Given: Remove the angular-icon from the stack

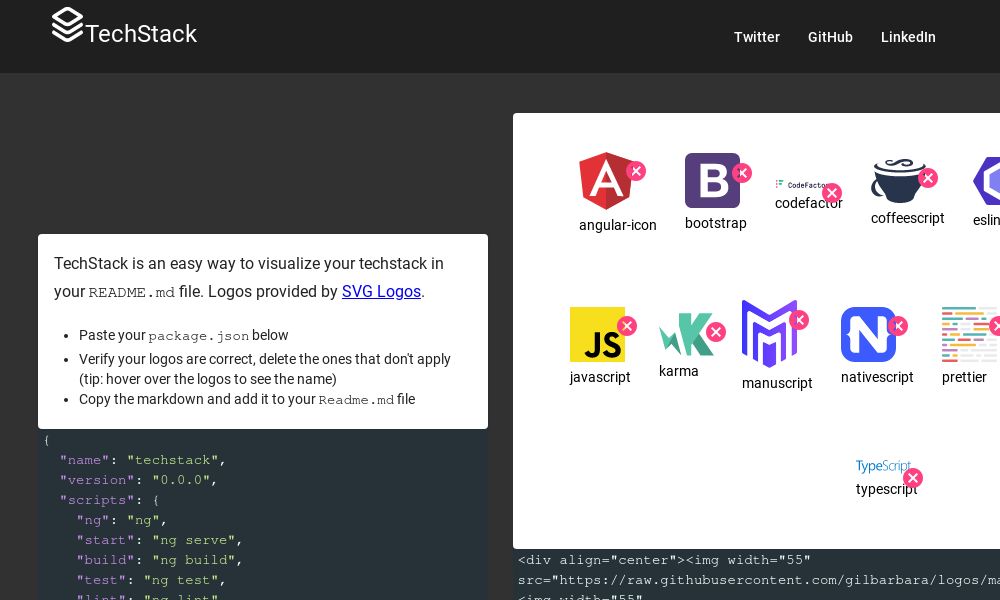Looking at the screenshot, I should click(x=637, y=171).
